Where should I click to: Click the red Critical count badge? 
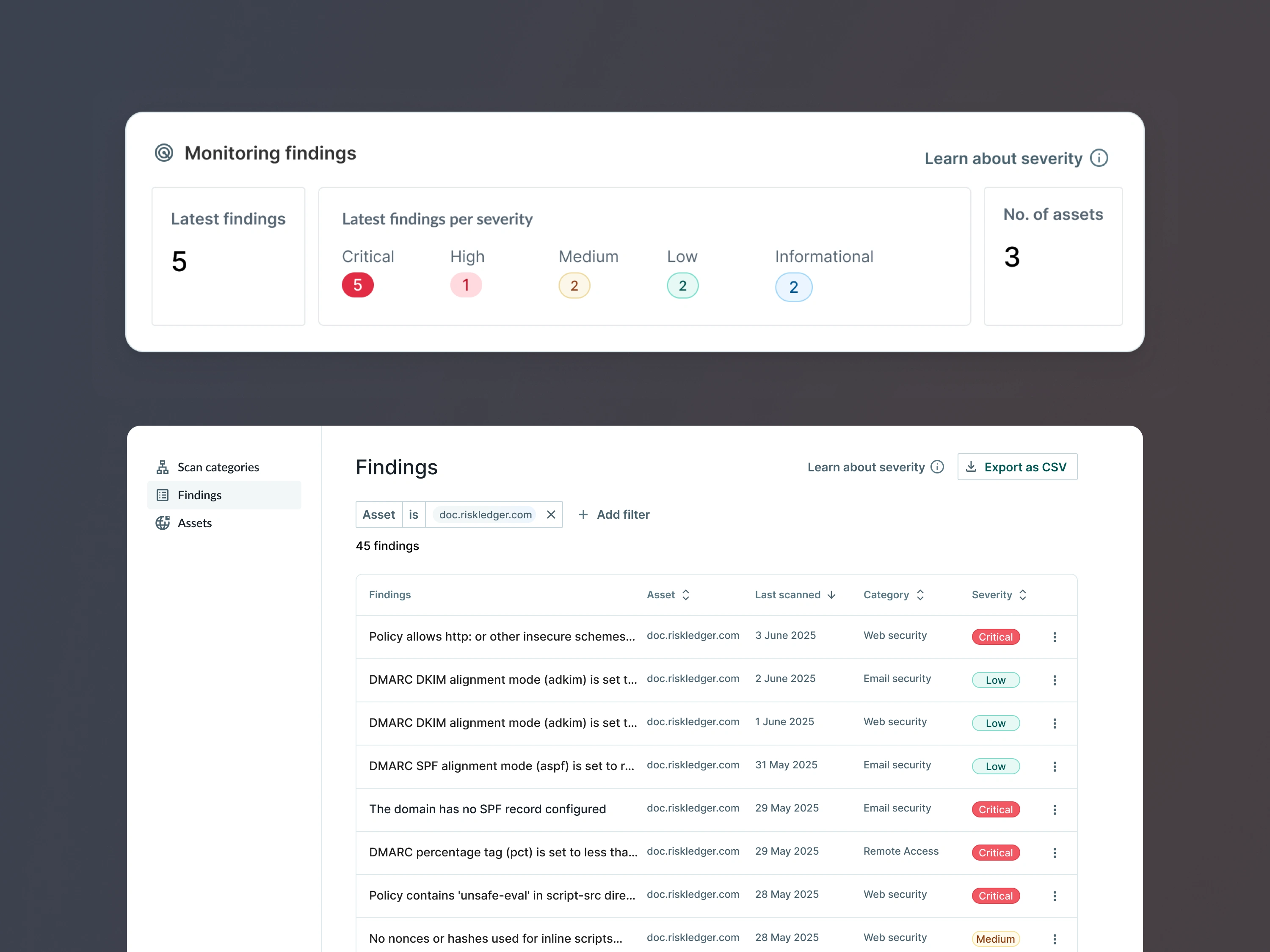357,285
